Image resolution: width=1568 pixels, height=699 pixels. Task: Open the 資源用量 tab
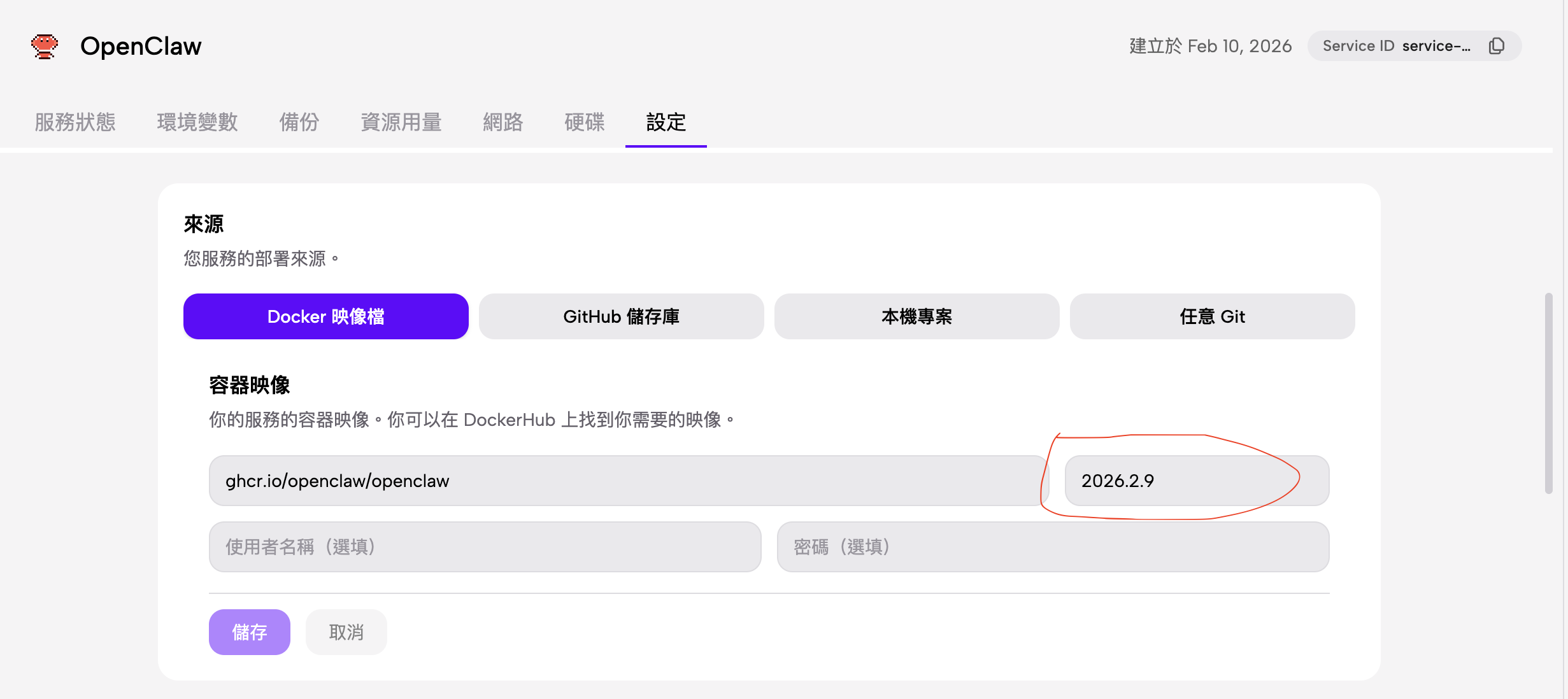[x=401, y=122]
